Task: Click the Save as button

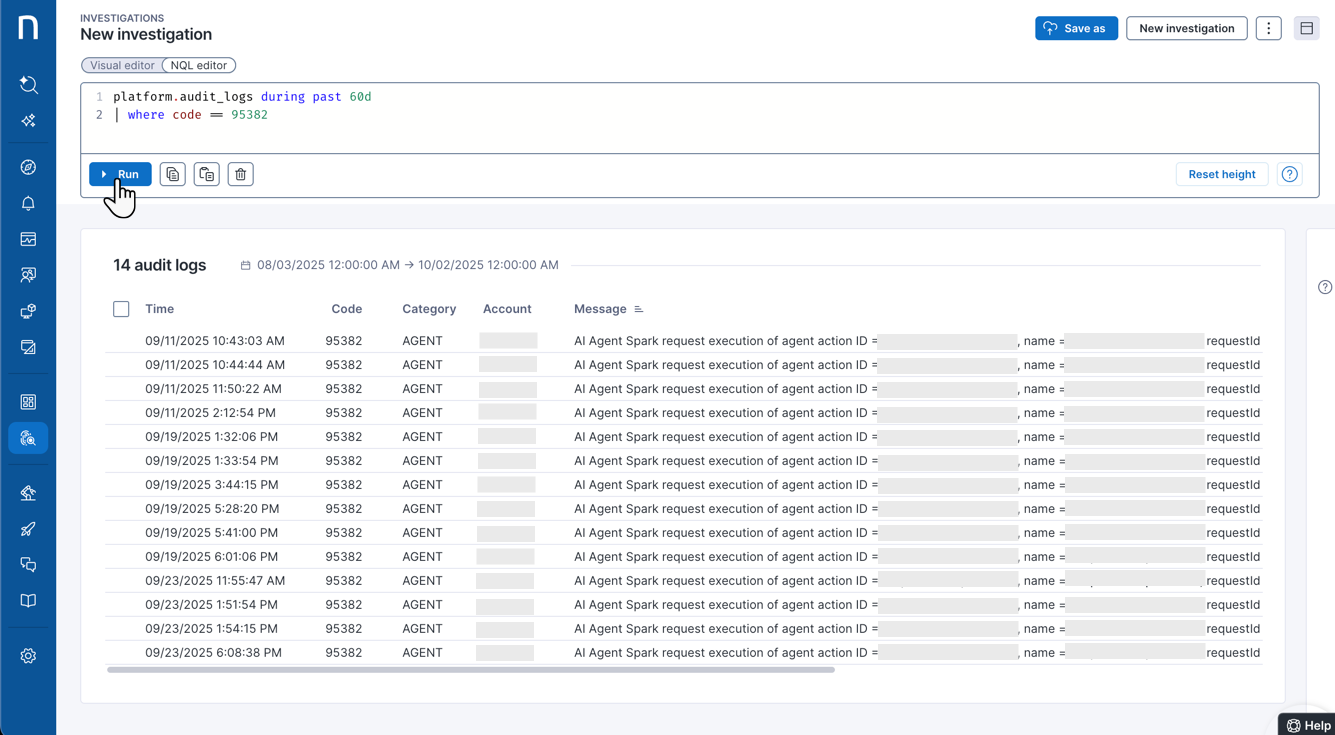Action: tap(1076, 28)
